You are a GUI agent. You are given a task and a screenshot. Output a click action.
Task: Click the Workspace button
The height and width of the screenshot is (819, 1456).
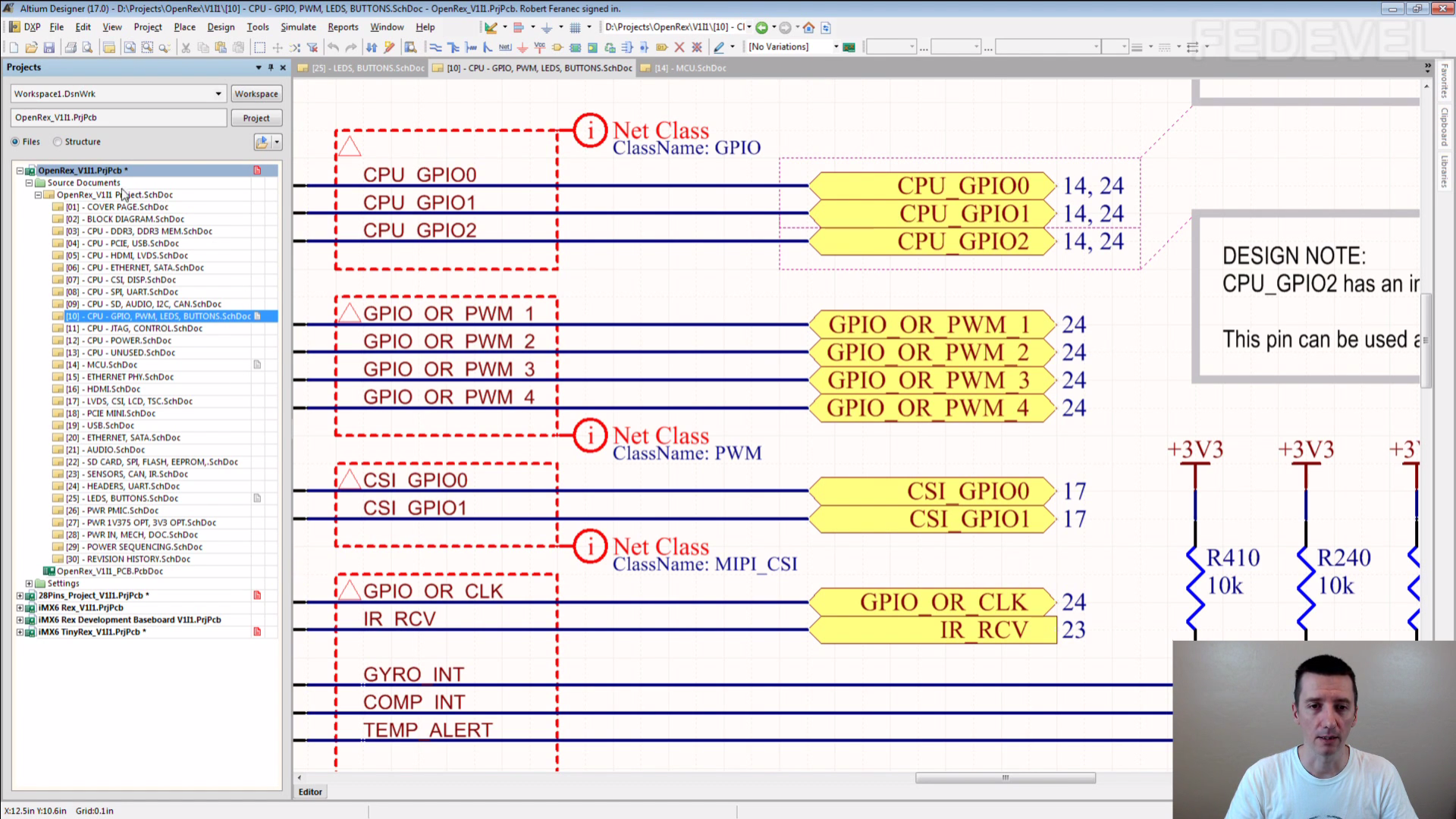coord(256,94)
